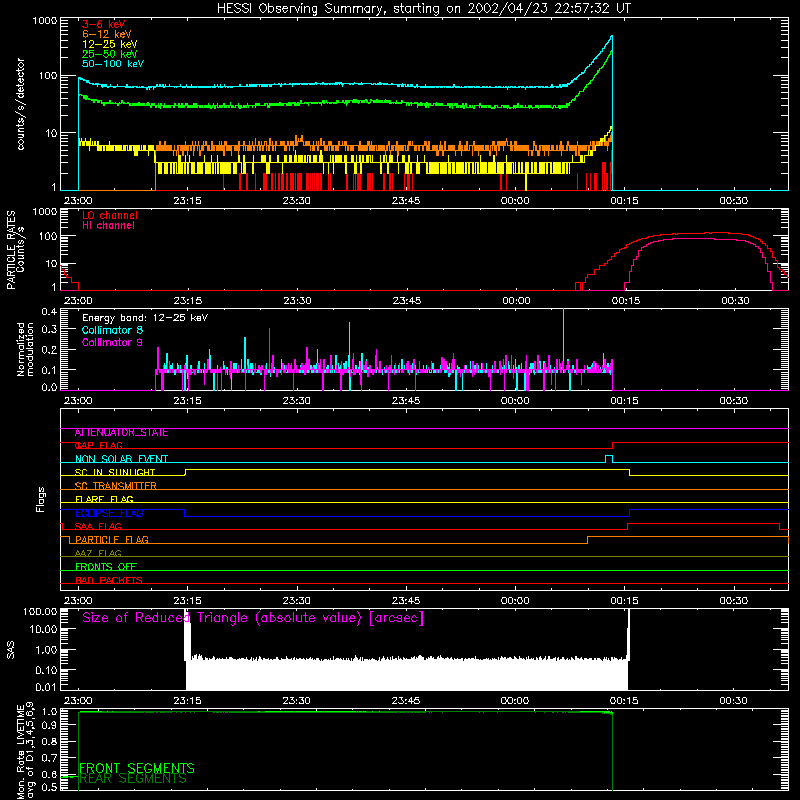Click the SC_TRANSMITTER flag label
Viewport: 800px width, 800px height.
click(x=115, y=486)
